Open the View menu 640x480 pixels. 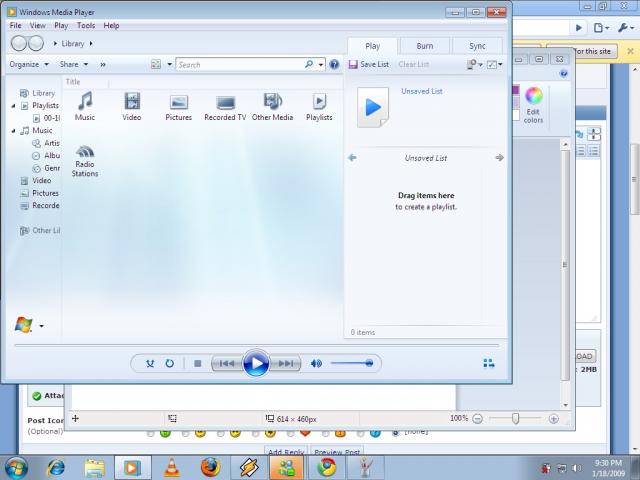pos(38,25)
